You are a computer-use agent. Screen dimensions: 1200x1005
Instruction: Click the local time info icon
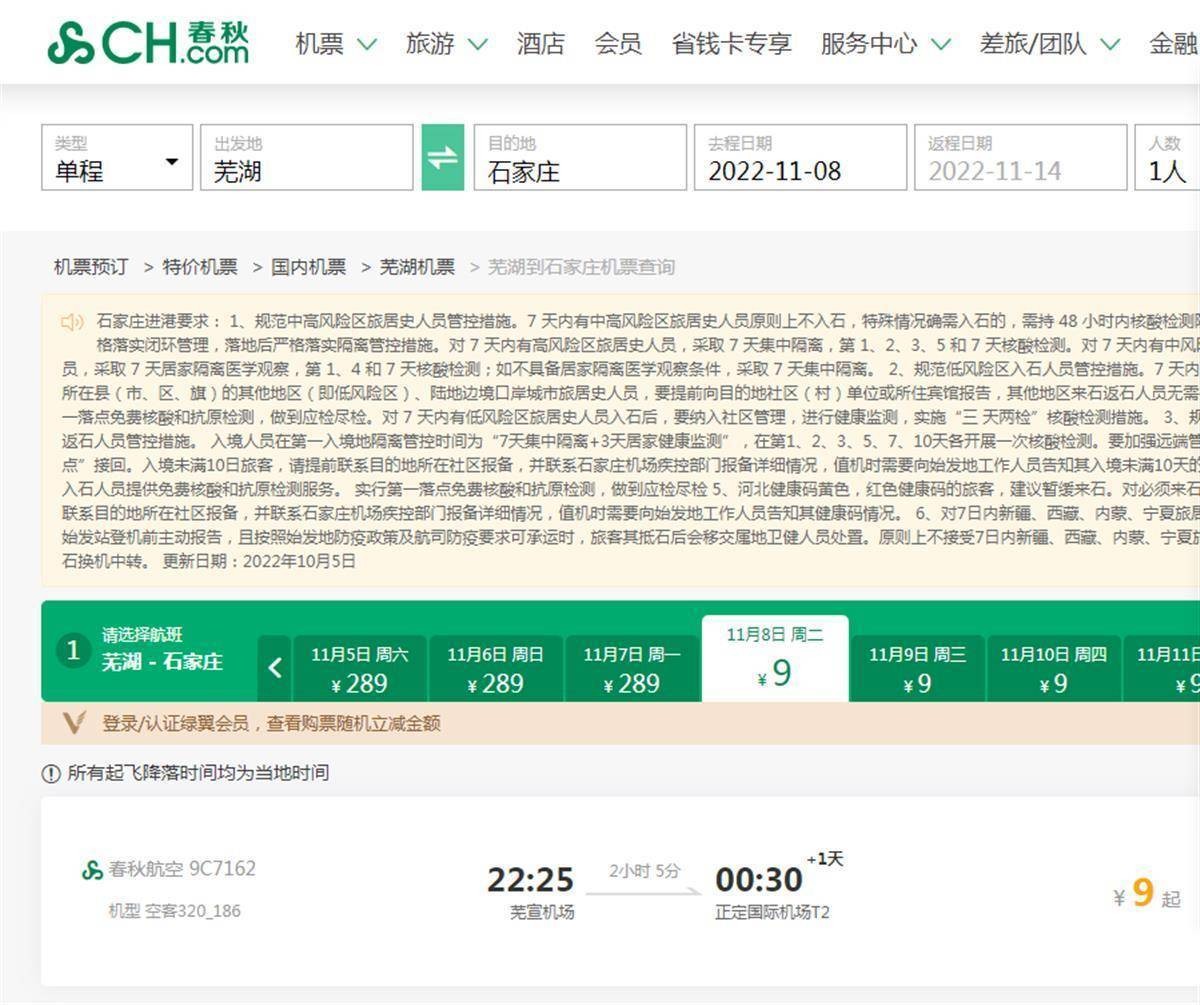pyautogui.click(x=51, y=773)
